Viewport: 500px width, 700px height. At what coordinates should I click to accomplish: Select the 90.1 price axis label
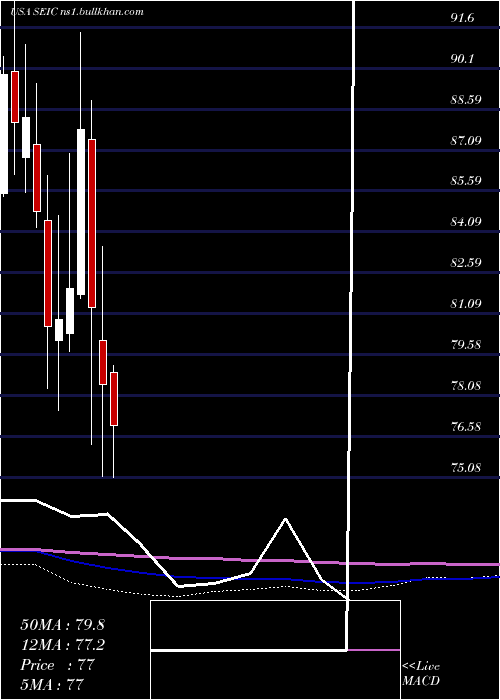(x=462, y=59)
